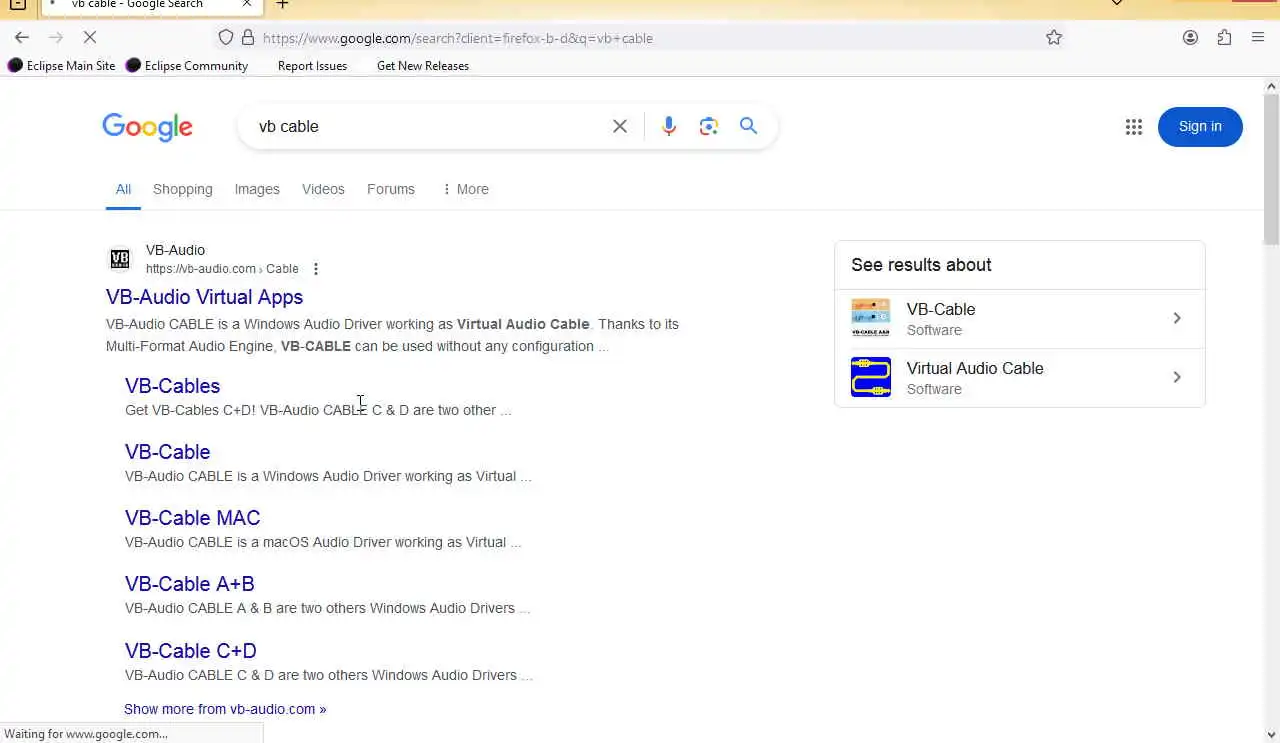Switch to the Forums tab
Image resolution: width=1280 pixels, height=743 pixels.
pos(391,189)
